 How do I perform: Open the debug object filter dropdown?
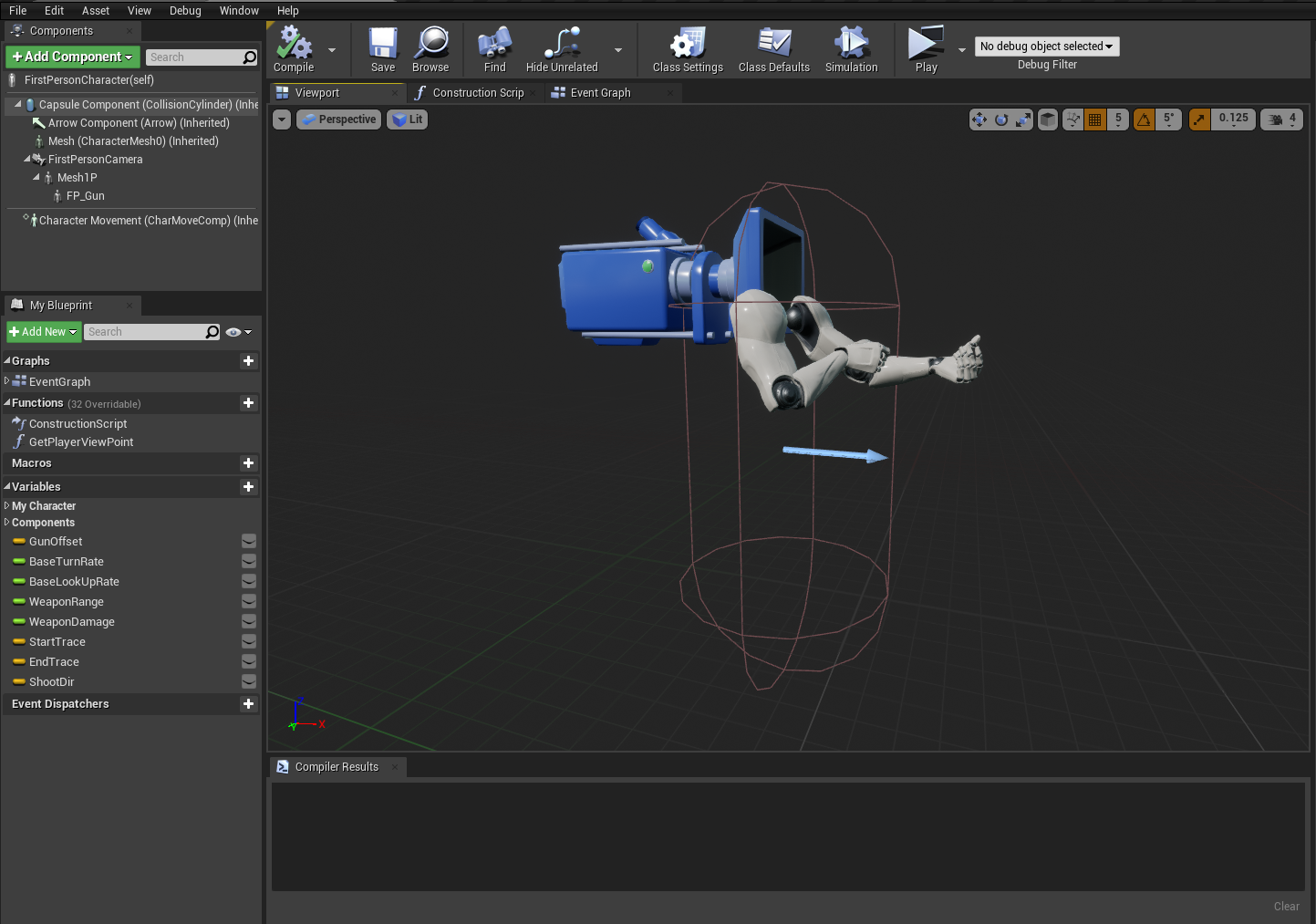pyautogui.click(x=1046, y=47)
